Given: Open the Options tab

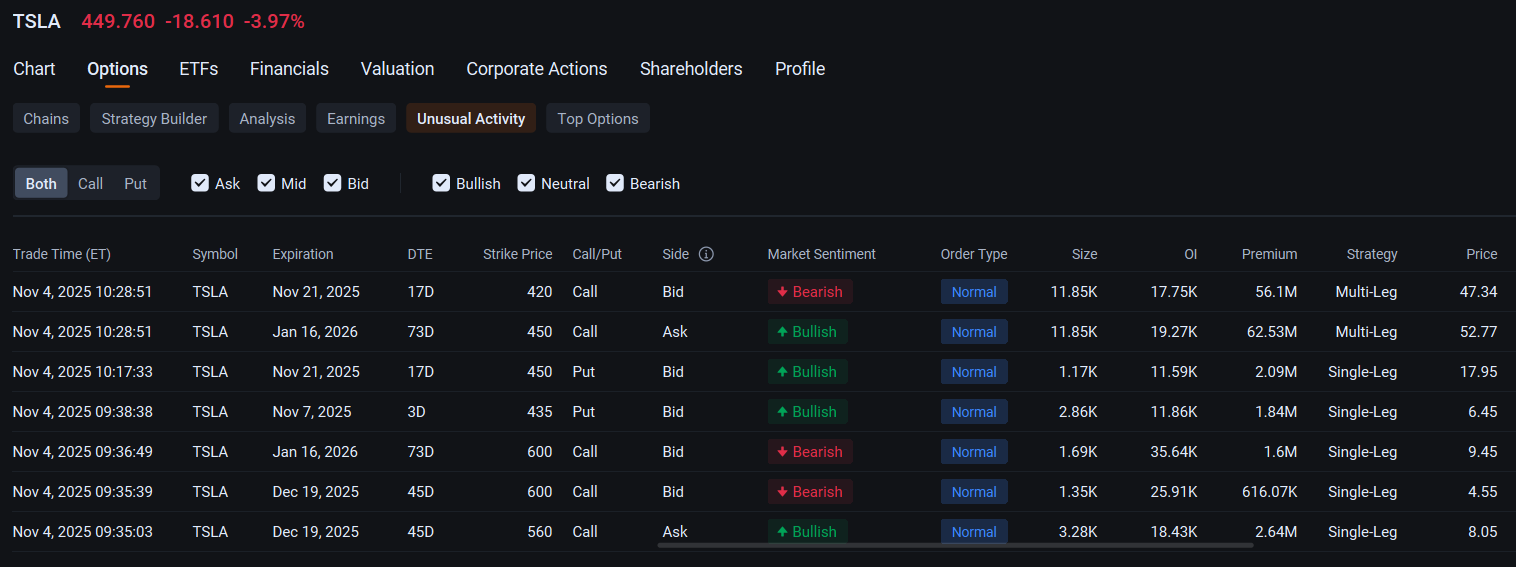Looking at the screenshot, I should coord(117,69).
